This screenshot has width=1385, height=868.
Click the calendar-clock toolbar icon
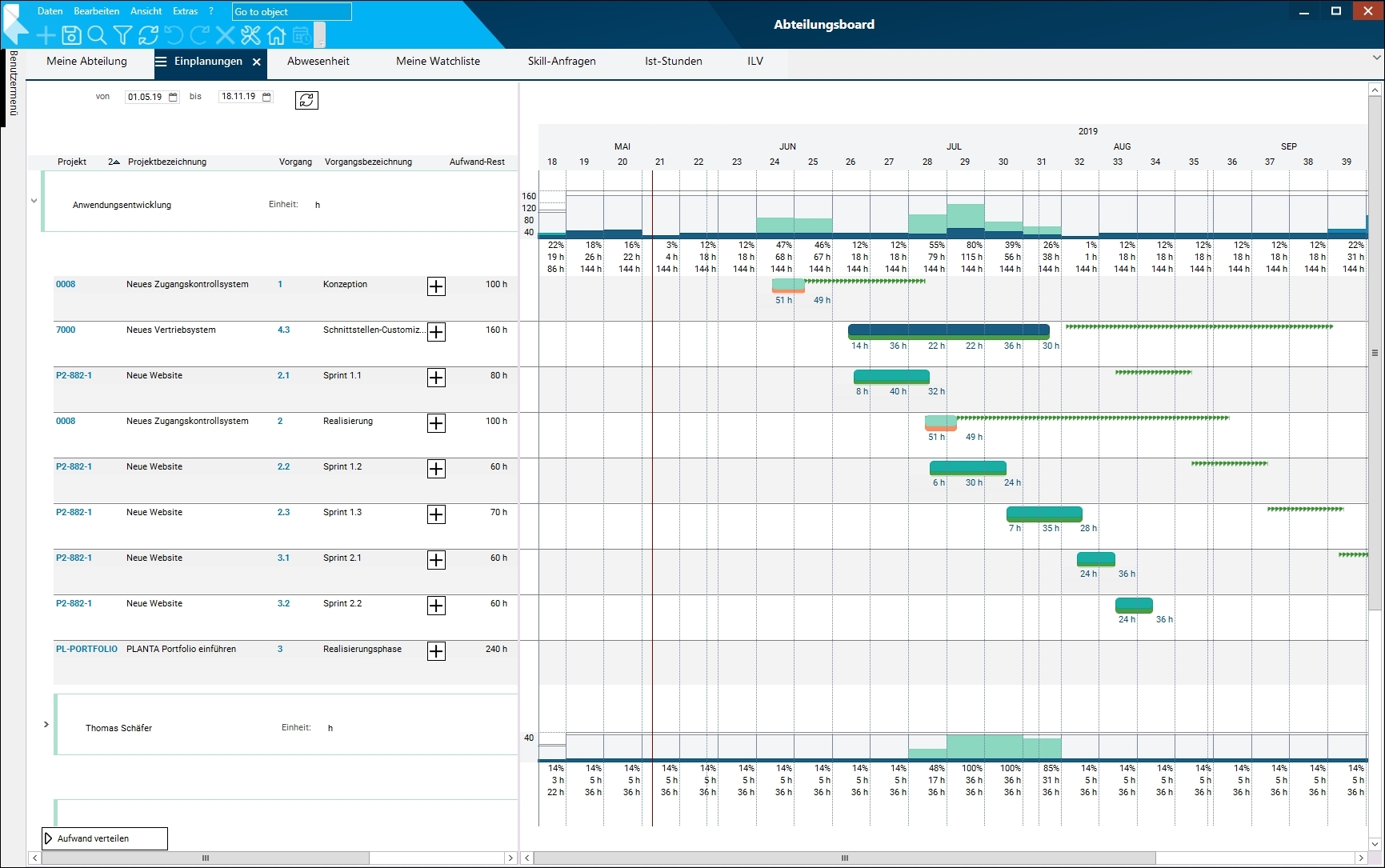coord(302,35)
